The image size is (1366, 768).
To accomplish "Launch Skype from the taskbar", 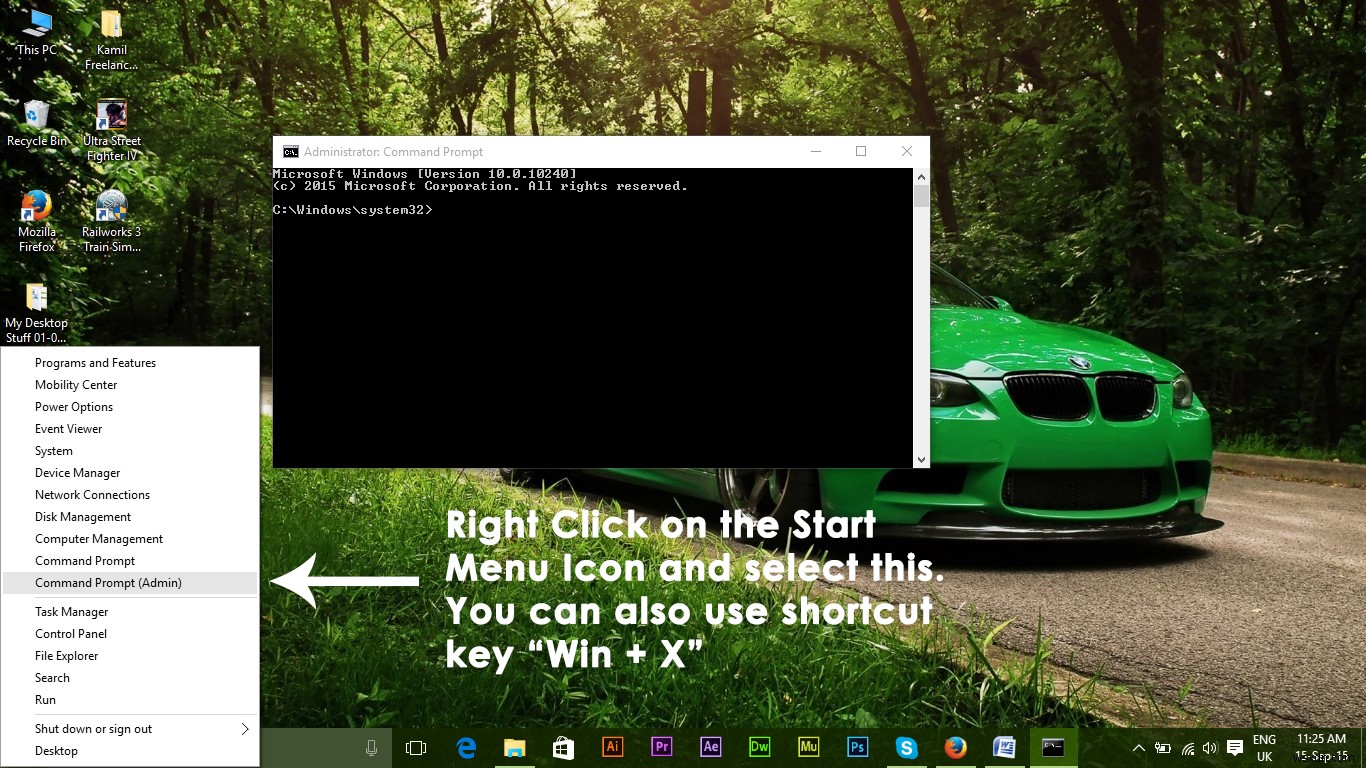I will click(906, 747).
